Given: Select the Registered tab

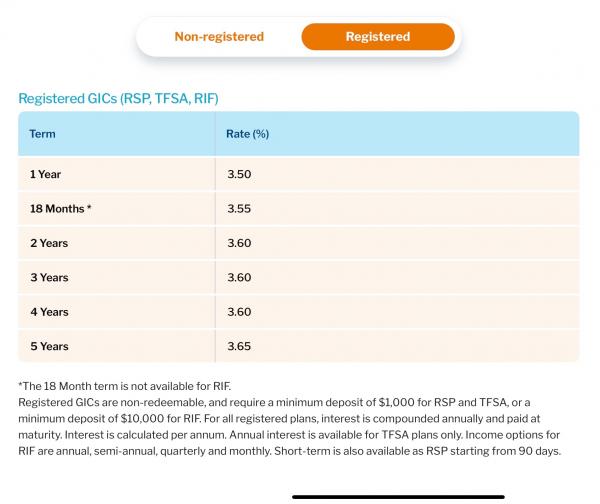Looking at the screenshot, I should [x=377, y=37].
